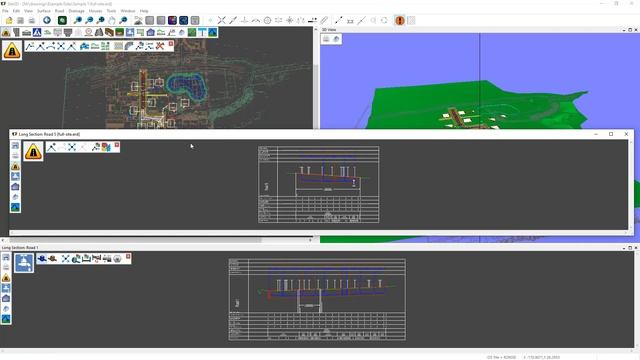Click the dark green square icon in main toolbar

(x=62, y=20)
